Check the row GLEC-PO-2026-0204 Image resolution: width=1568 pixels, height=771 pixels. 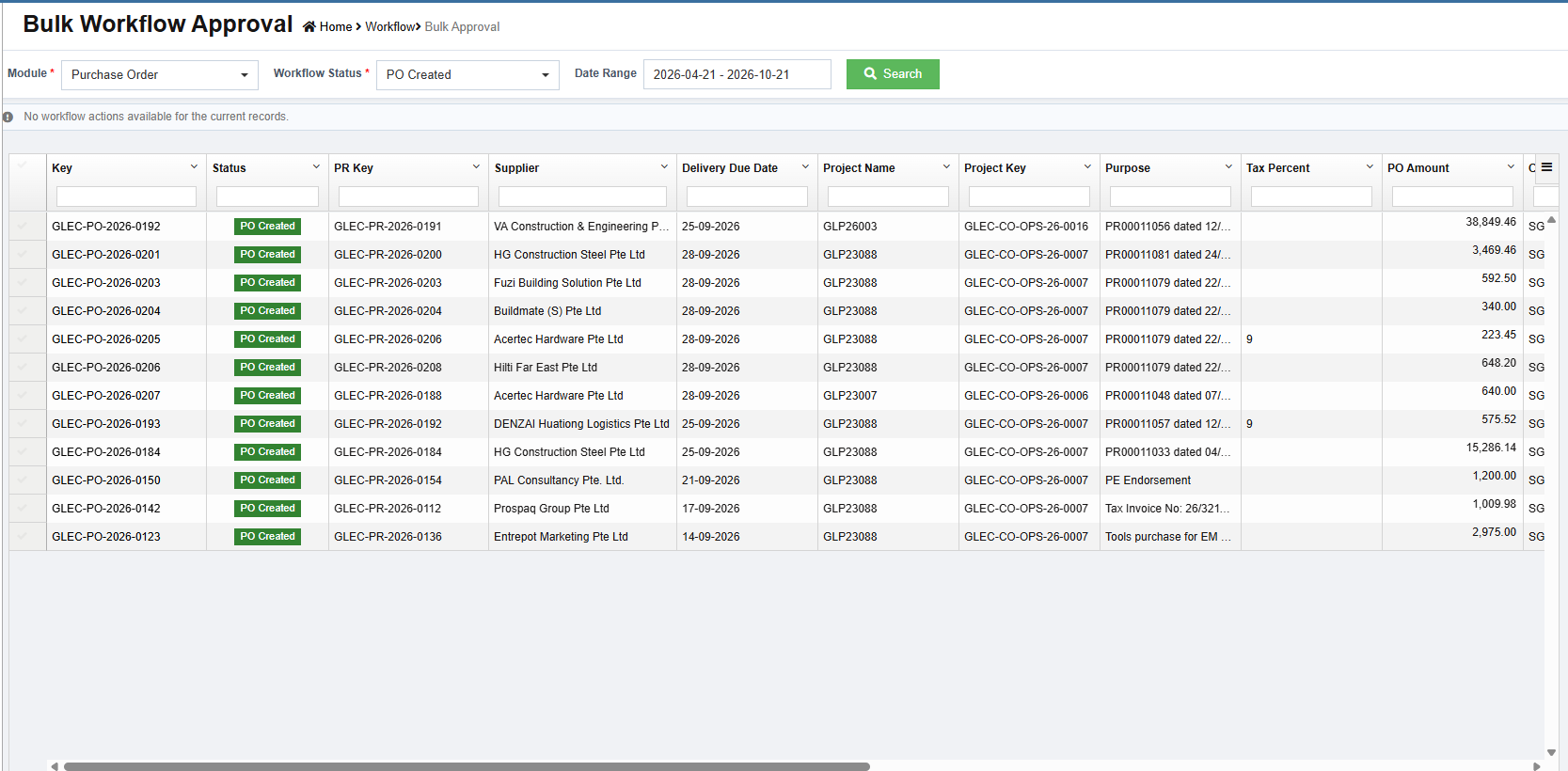point(23,310)
